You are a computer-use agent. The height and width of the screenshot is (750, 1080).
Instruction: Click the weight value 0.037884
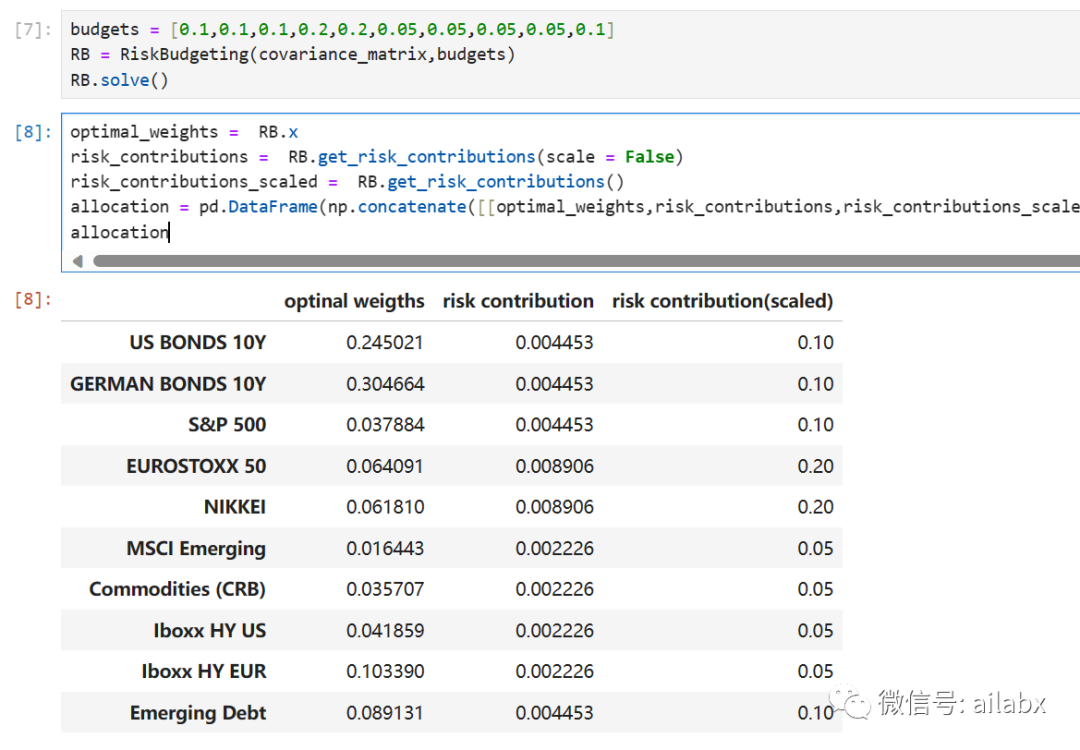385,425
